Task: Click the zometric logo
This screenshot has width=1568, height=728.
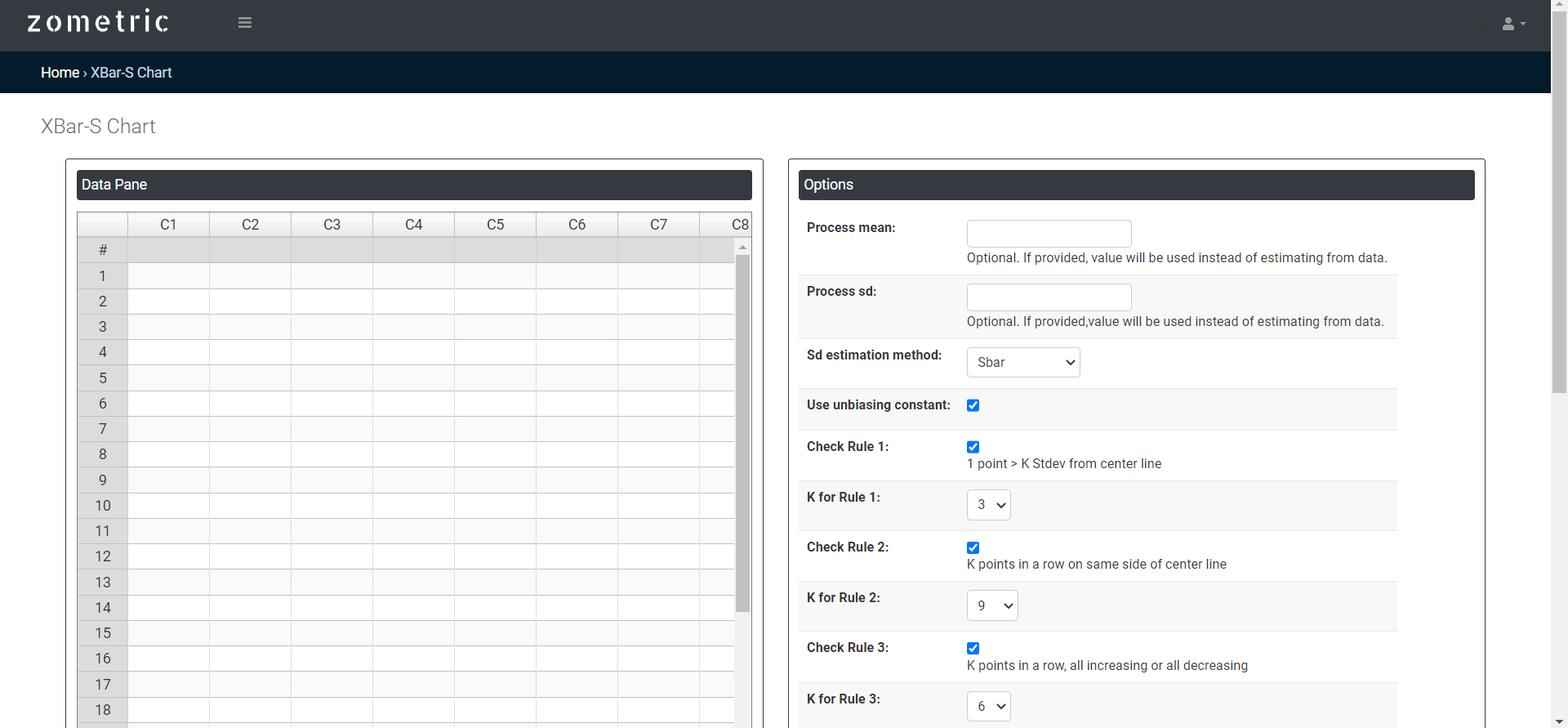Action: 98,22
